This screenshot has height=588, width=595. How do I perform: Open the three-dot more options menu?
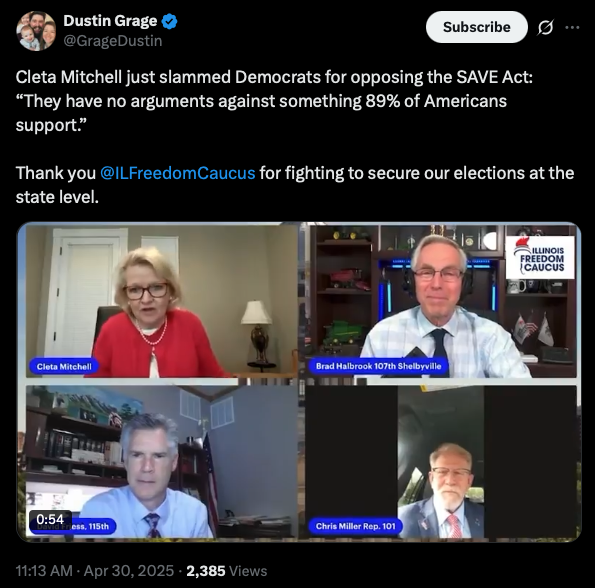point(572,27)
